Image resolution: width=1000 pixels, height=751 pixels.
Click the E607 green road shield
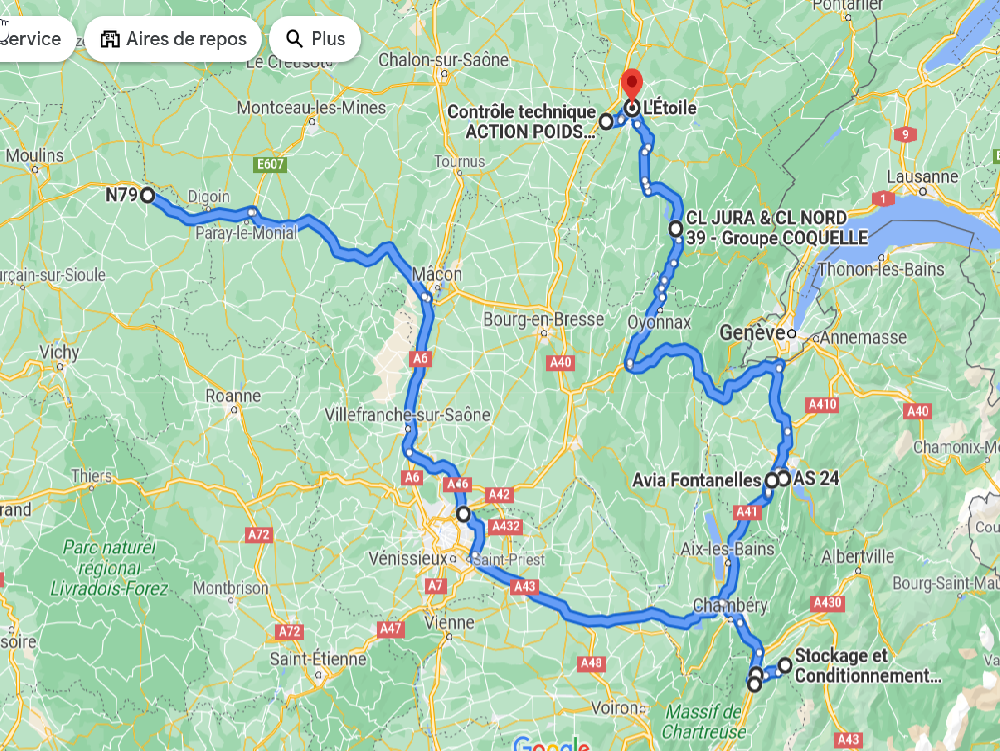[x=270, y=164]
